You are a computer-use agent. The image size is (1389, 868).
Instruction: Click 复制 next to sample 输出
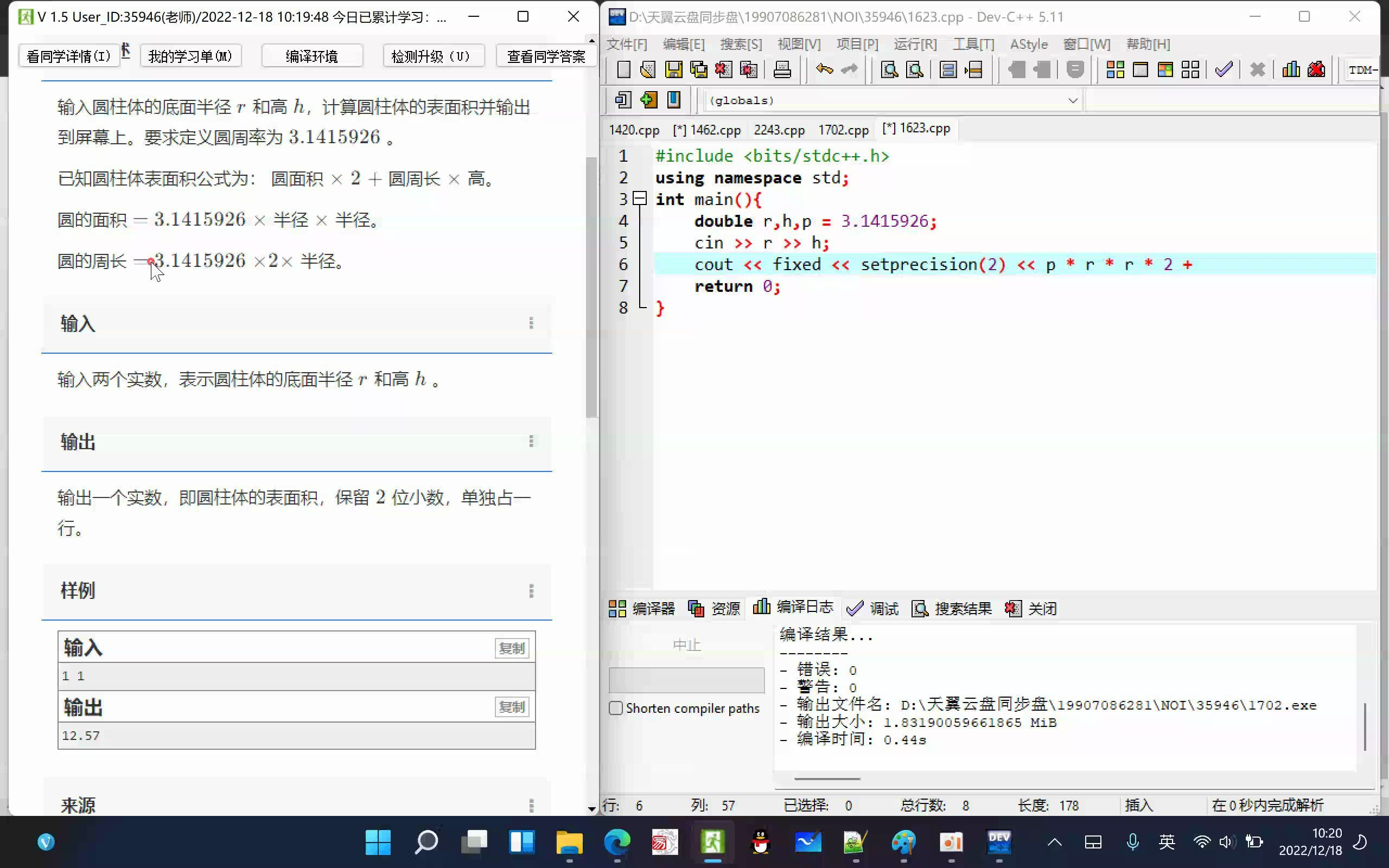coord(512,707)
